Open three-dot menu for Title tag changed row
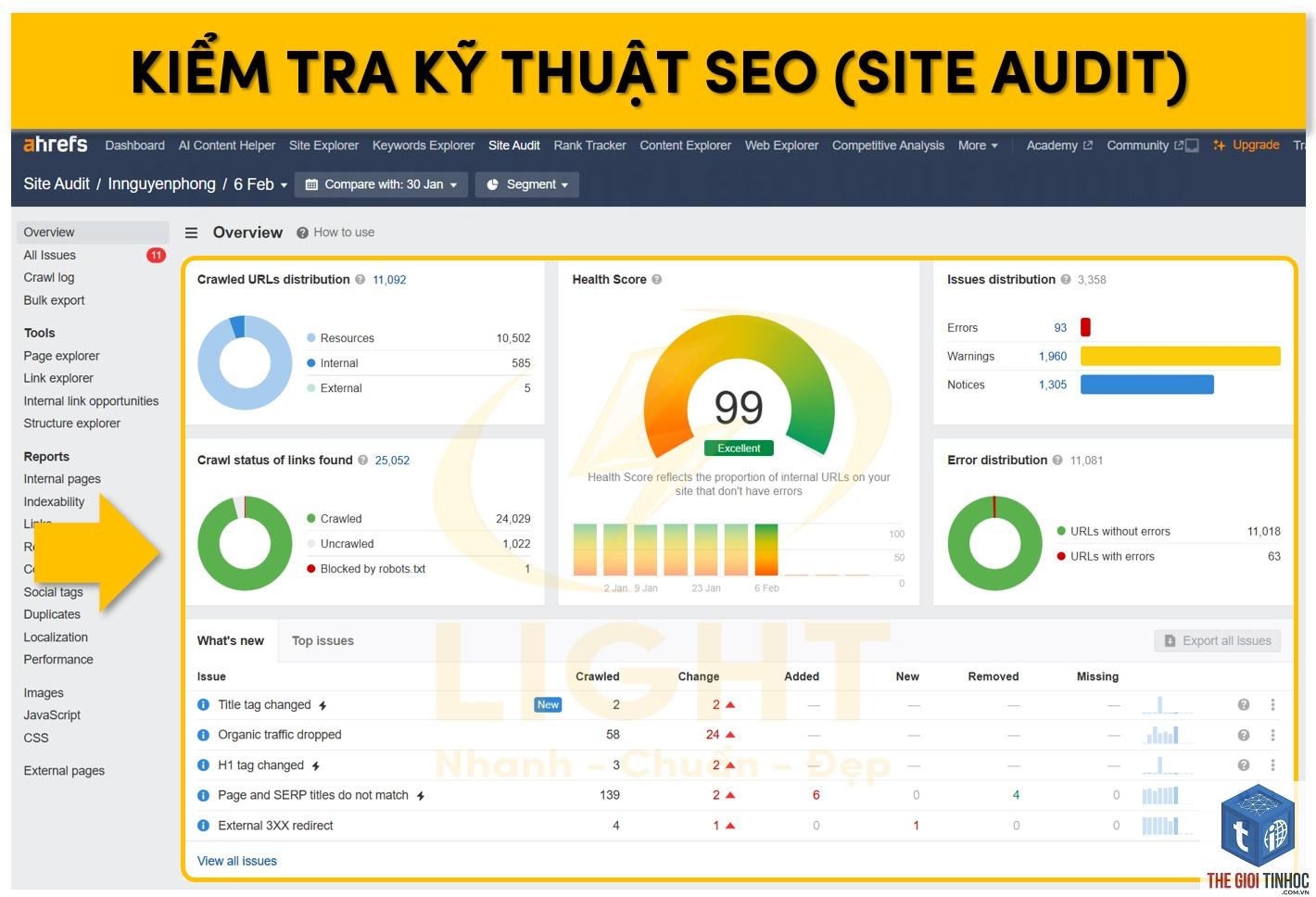The image size is (1316, 897). tap(1272, 705)
